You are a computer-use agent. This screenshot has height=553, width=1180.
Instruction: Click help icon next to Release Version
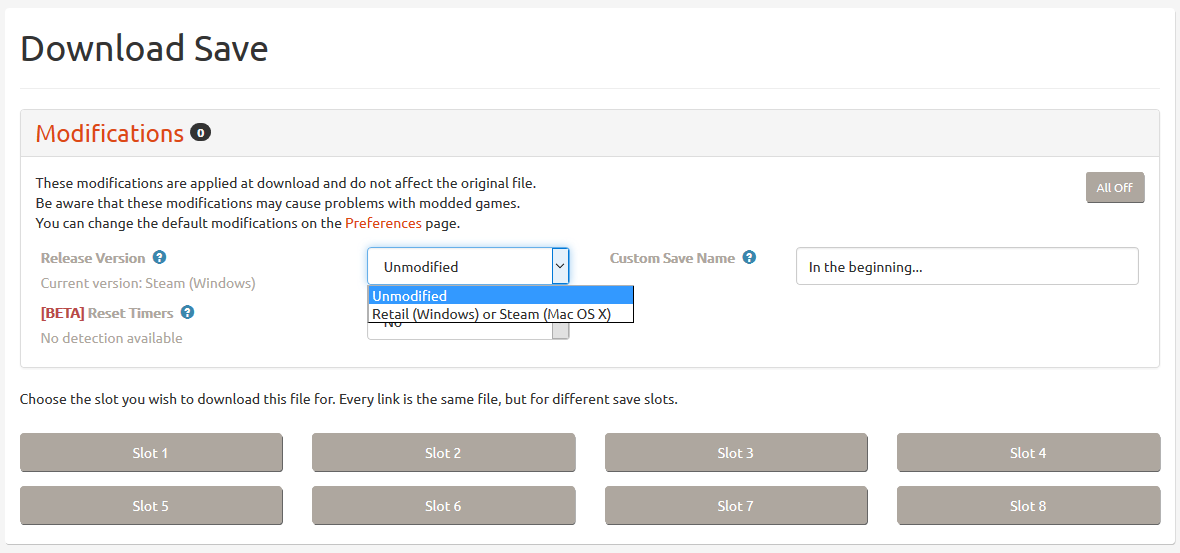tap(160, 258)
